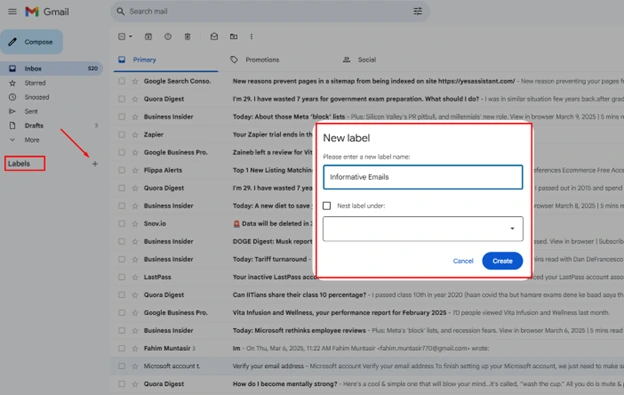Viewport: 624px width, 395px height.
Task: Select the Snov.io email checkbox
Action: [x=121, y=224]
